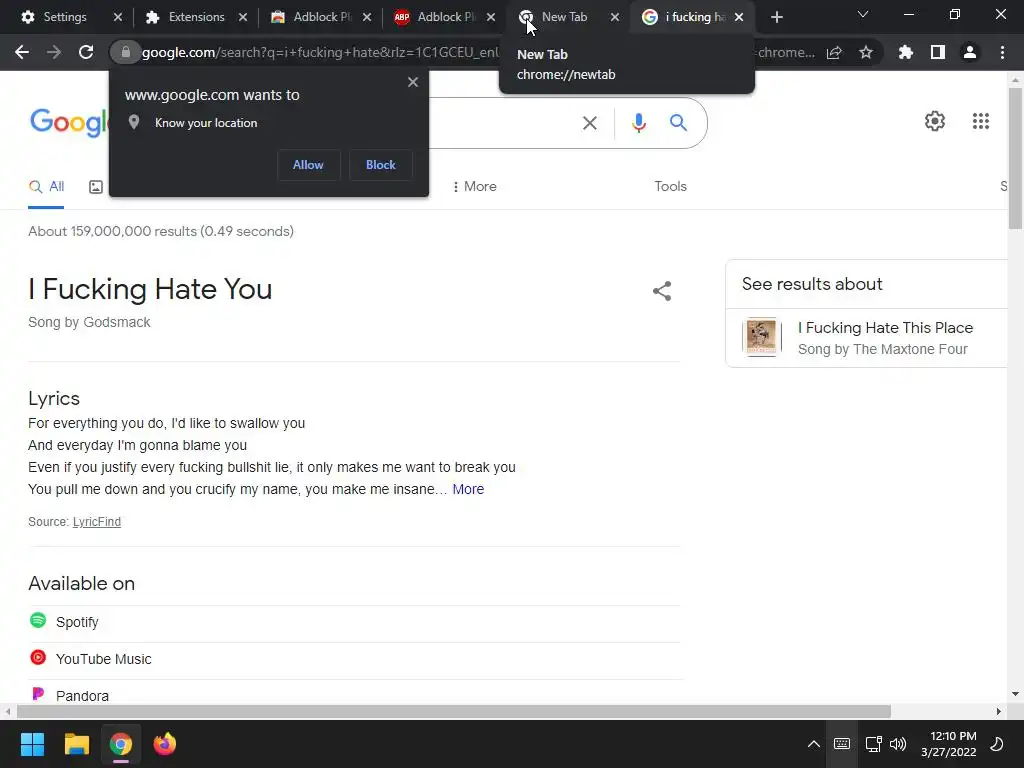Click the horizontal page scrollbar

click(x=454, y=711)
